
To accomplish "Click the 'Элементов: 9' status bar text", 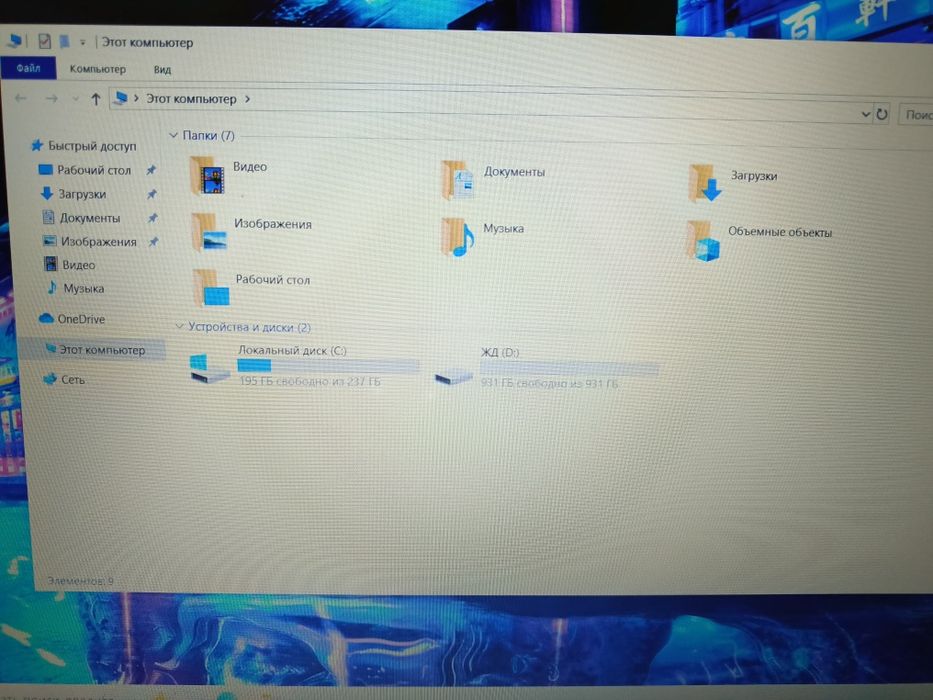I will coord(80,580).
